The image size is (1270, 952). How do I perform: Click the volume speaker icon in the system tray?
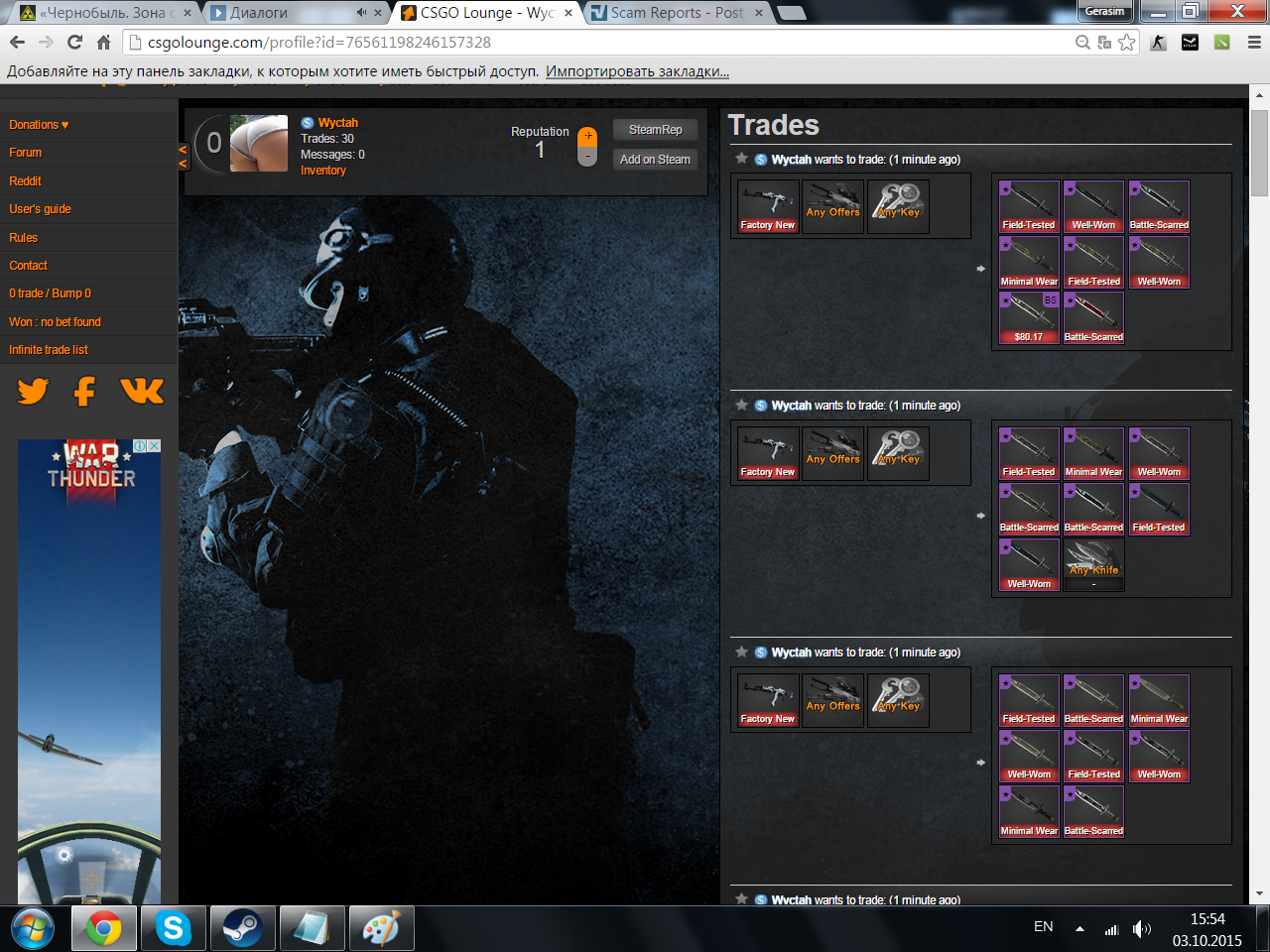click(1142, 929)
